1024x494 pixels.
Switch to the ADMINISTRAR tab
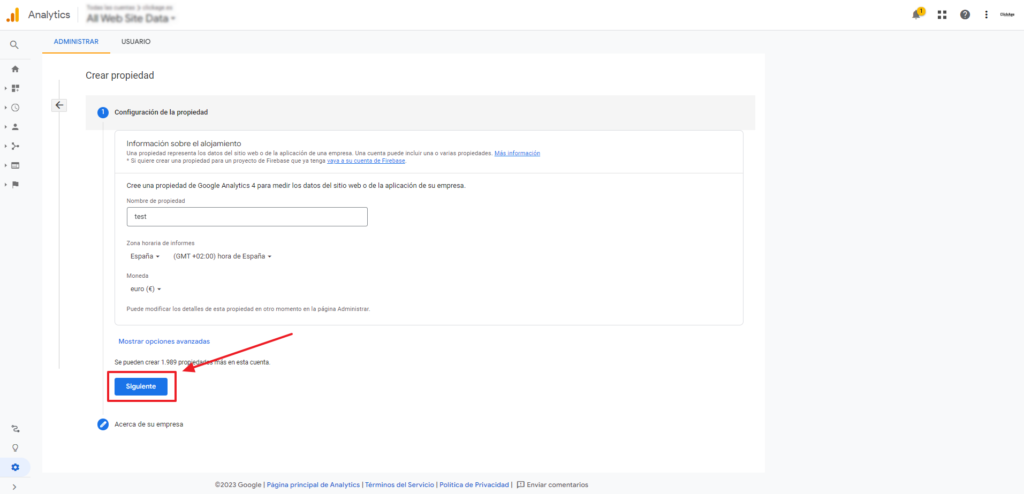[76, 42]
